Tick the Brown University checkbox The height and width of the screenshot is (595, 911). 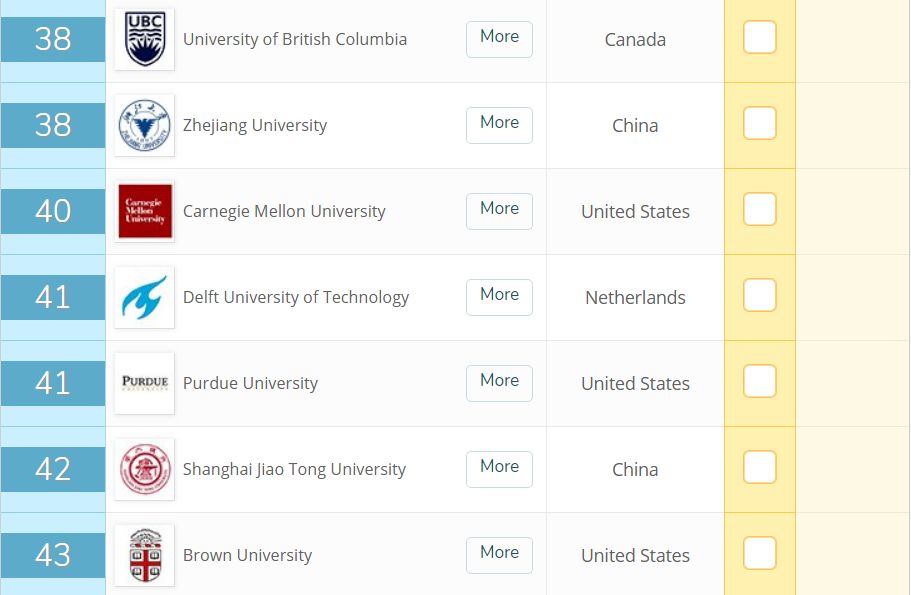pyautogui.click(x=760, y=554)
